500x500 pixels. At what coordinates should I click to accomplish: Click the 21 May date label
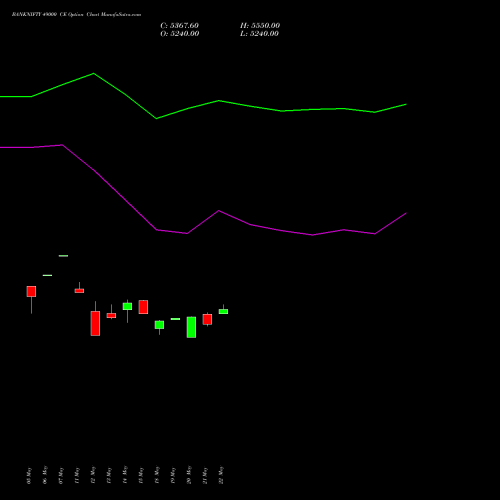coord(205,475)
